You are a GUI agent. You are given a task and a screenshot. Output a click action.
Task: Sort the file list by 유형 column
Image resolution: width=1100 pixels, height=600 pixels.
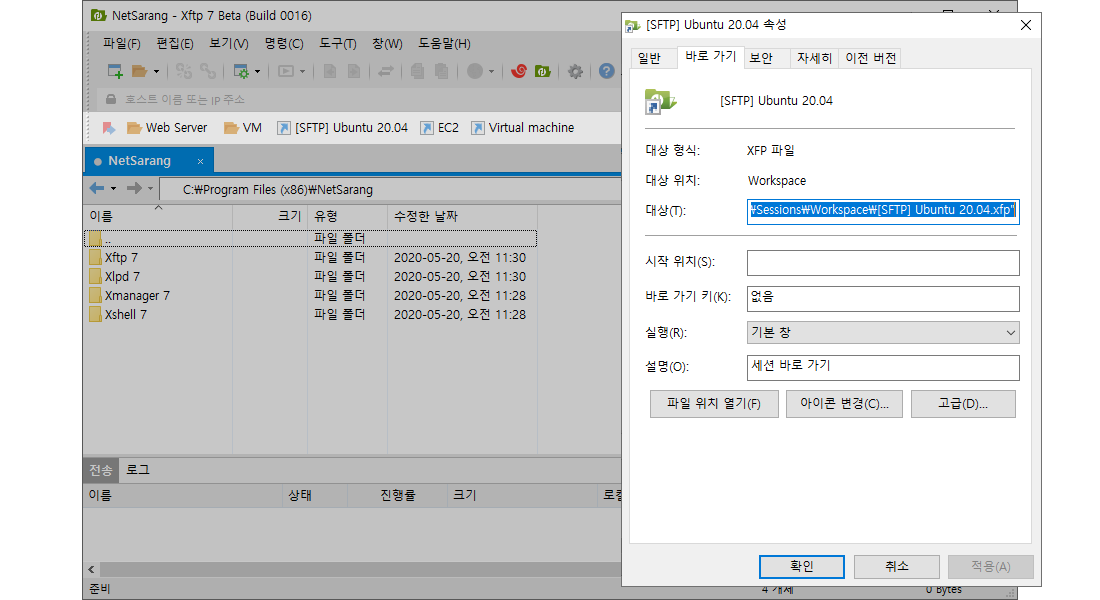tap(347, 216)
